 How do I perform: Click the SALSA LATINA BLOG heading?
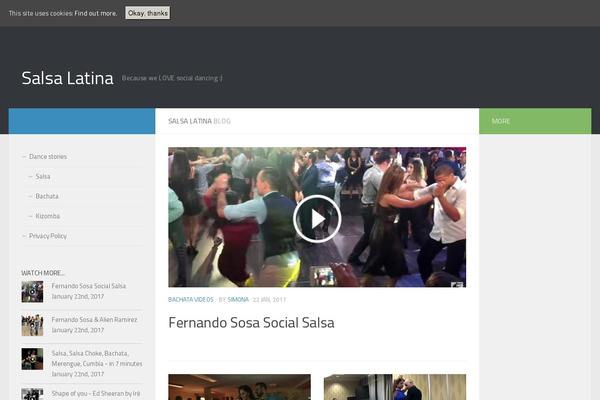[x=199, y=121]
